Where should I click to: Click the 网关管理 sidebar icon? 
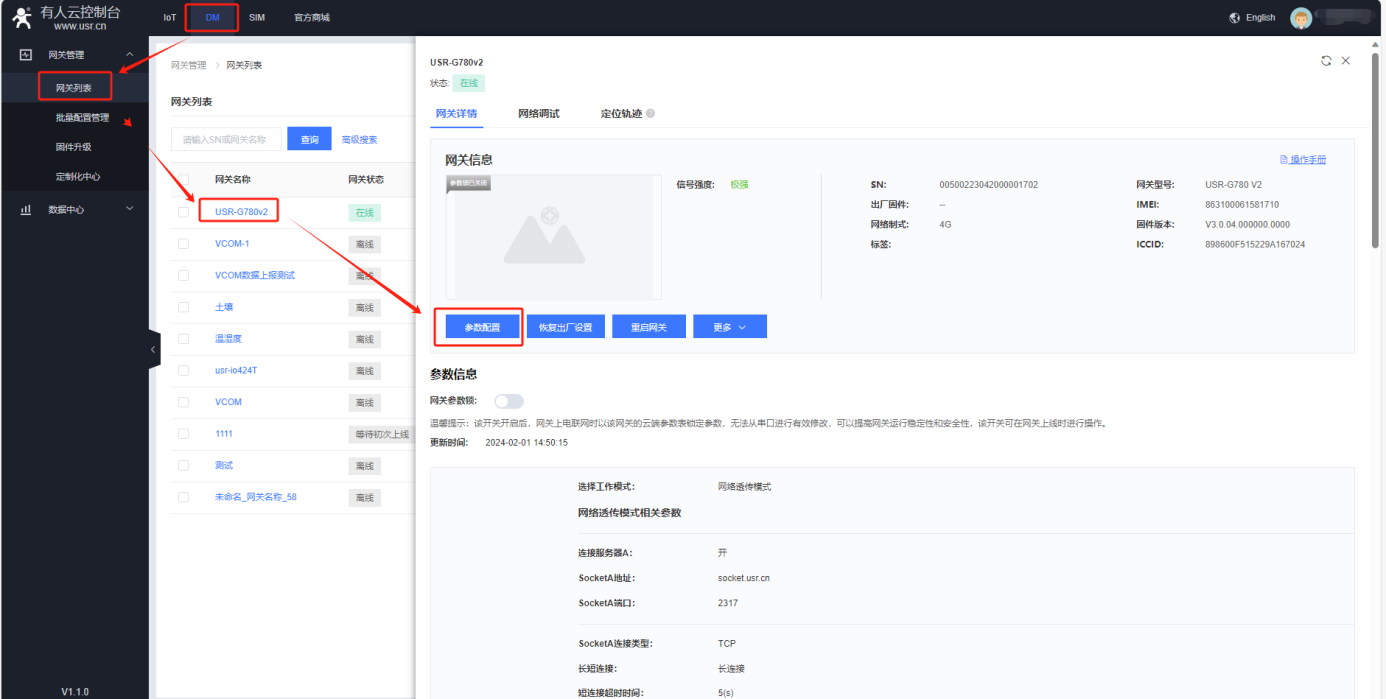click(26, 55)
